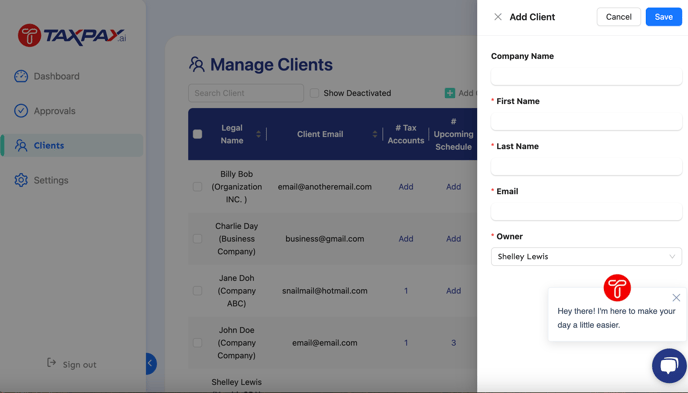The image size is (688, 393).
Task: Click the John Doe (Company Company) name
Action: pyautogui.click(x=236, y=343)
